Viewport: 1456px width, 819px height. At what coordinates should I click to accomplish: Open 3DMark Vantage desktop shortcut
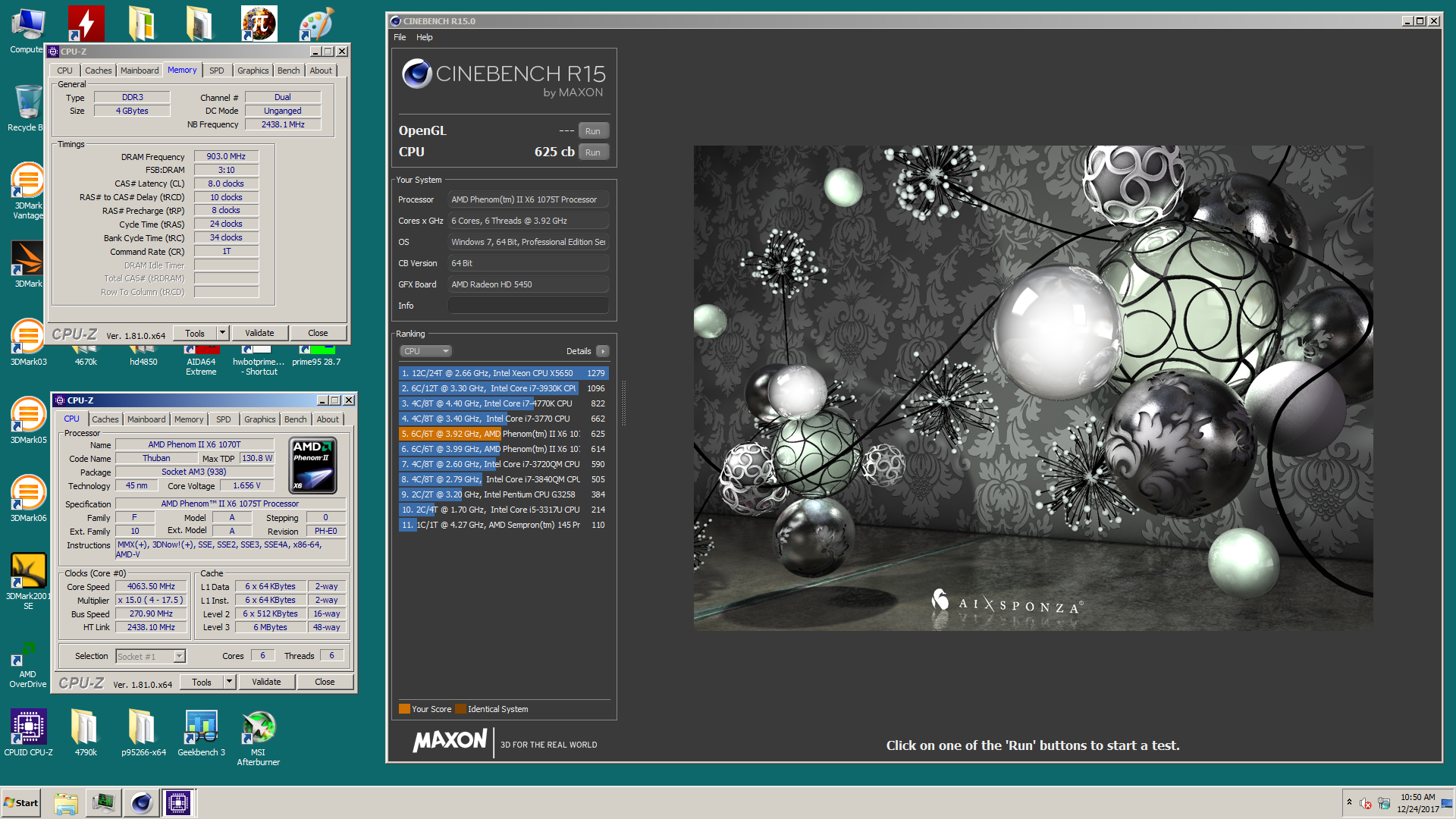[28, 191]
